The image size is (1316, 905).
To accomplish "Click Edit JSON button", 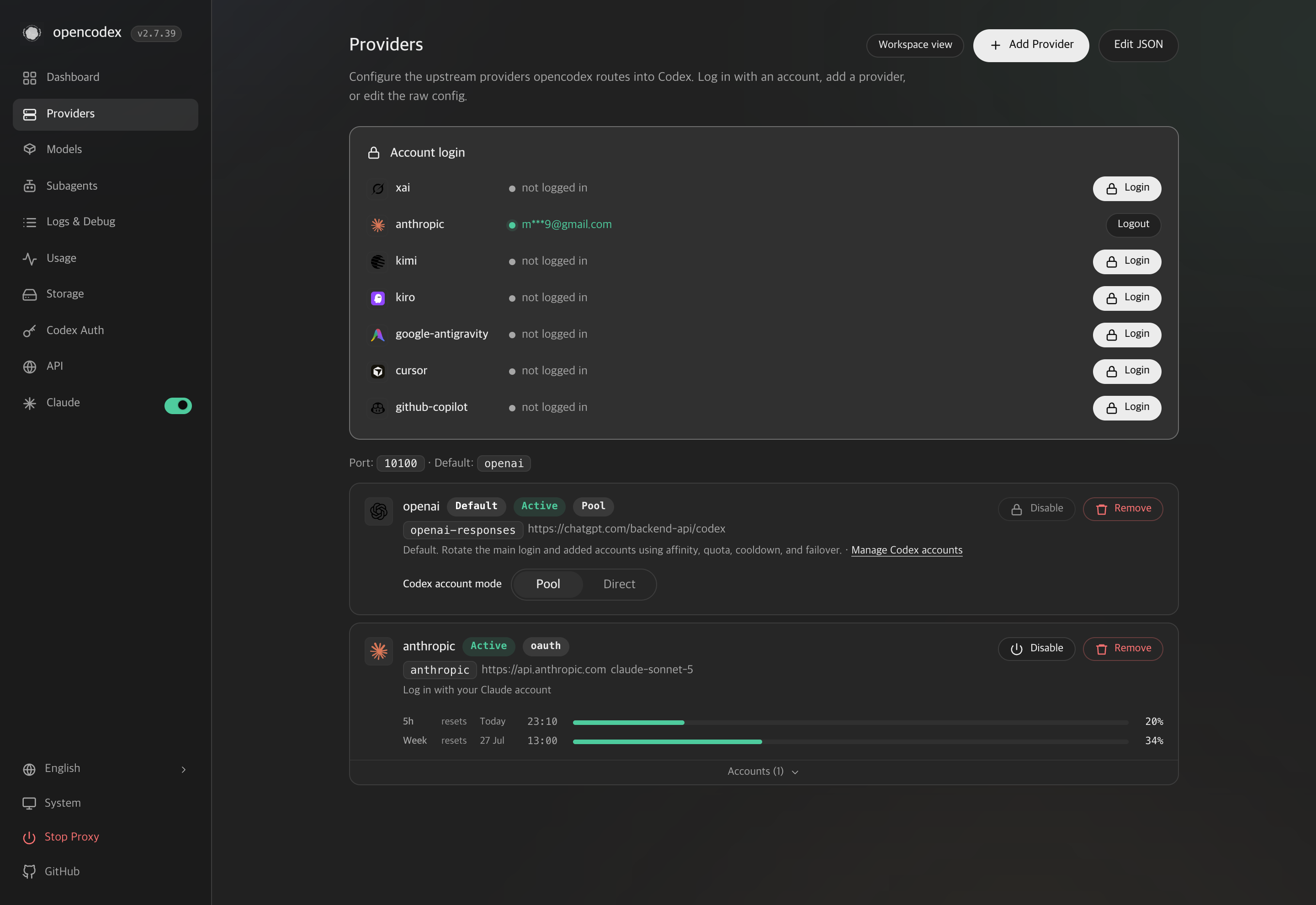I will pos(1138,45).
